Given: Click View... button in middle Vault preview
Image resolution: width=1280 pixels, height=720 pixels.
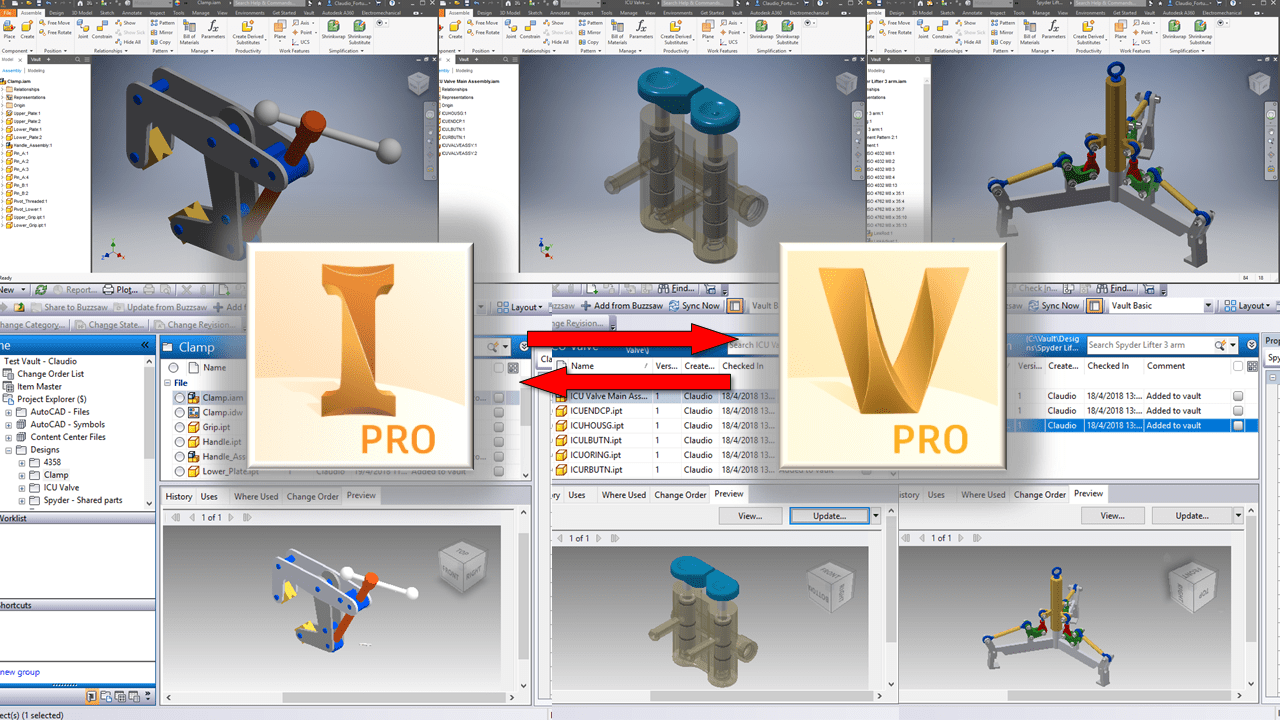Looking at the screenshot, I should pyautogui.click(x=750, y=516).
